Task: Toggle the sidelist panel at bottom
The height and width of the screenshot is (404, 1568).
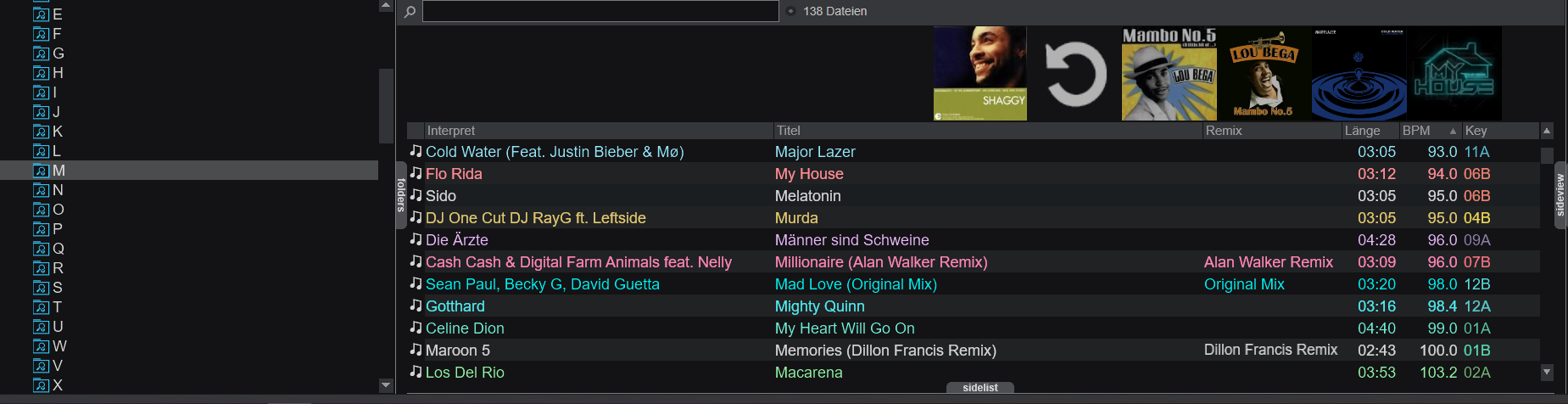Action: pos(979,388)
